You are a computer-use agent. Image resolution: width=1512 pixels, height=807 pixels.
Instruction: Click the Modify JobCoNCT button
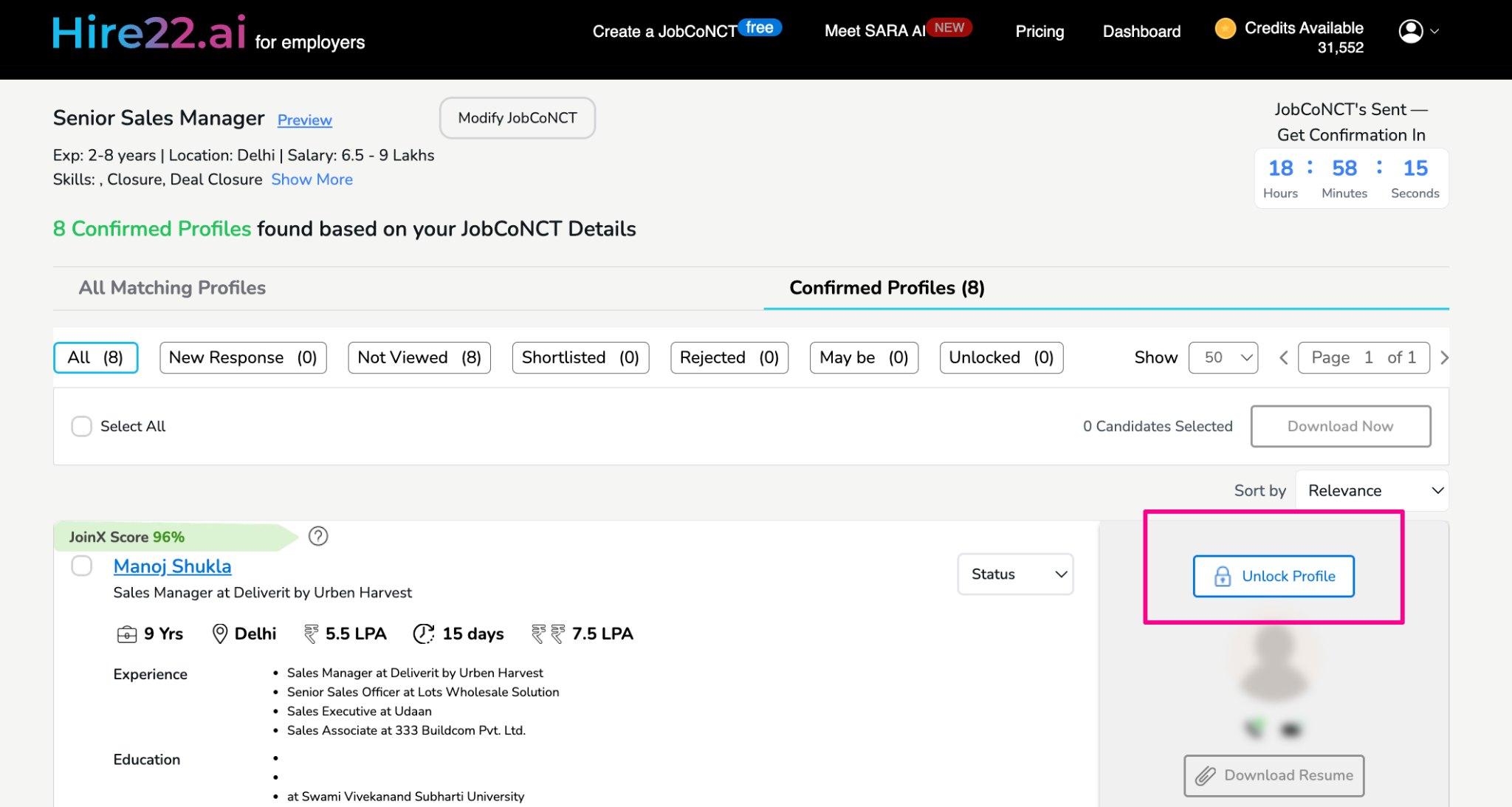(x=517, y=118)
